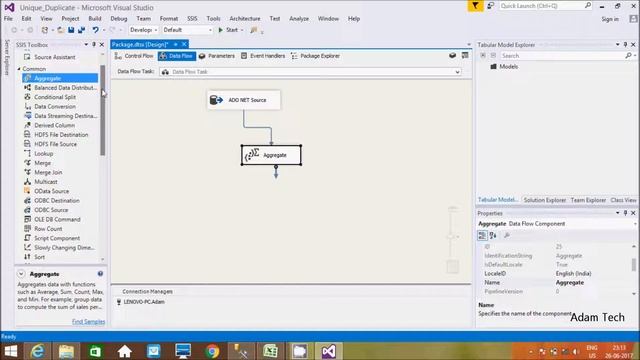Image resolution: width=640 pixels, height=360 pixels.
Task: Switch to Event Handlers tab
Action: pos(263,56)
